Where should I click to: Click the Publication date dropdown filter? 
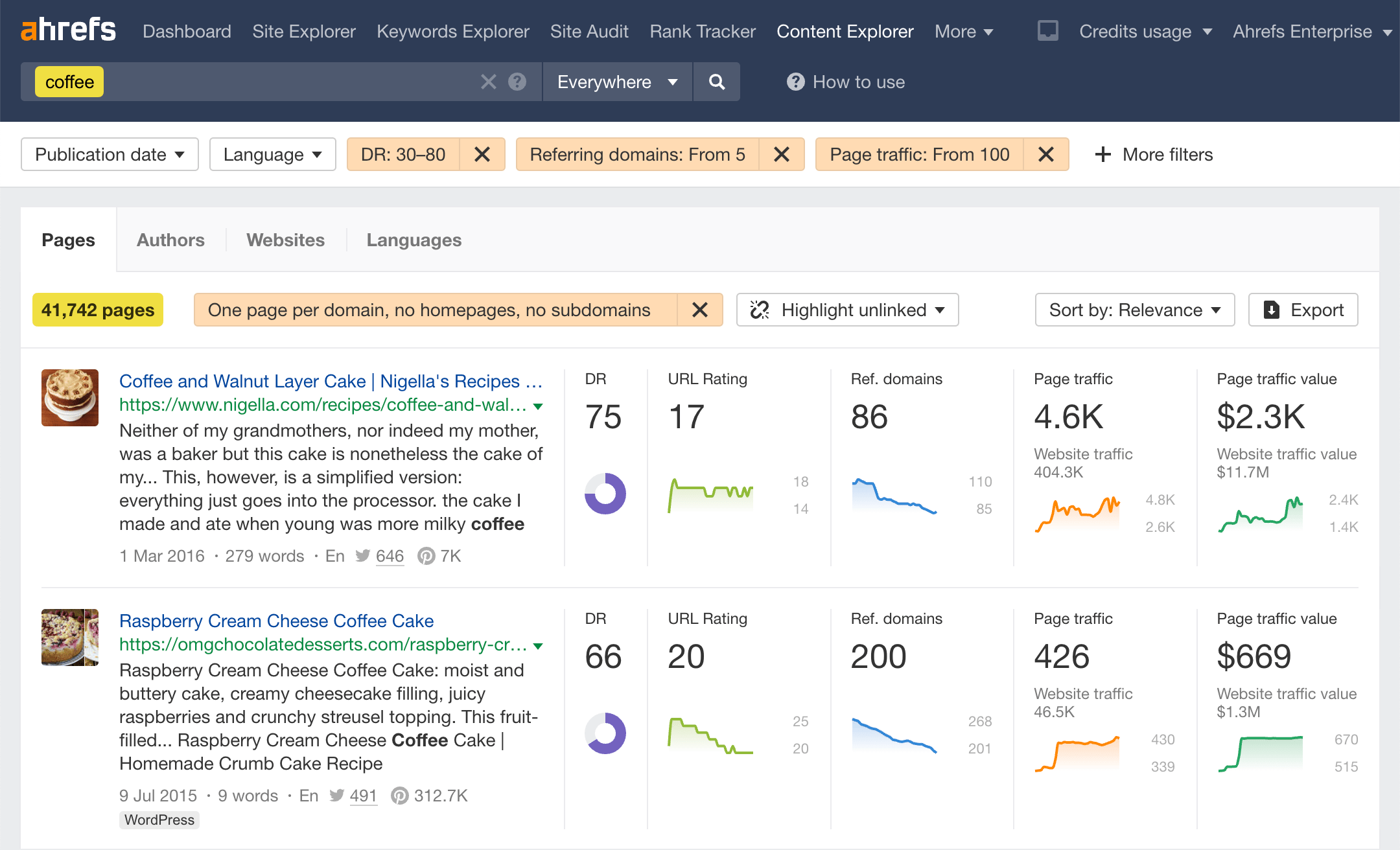click(x=107, y=154)
